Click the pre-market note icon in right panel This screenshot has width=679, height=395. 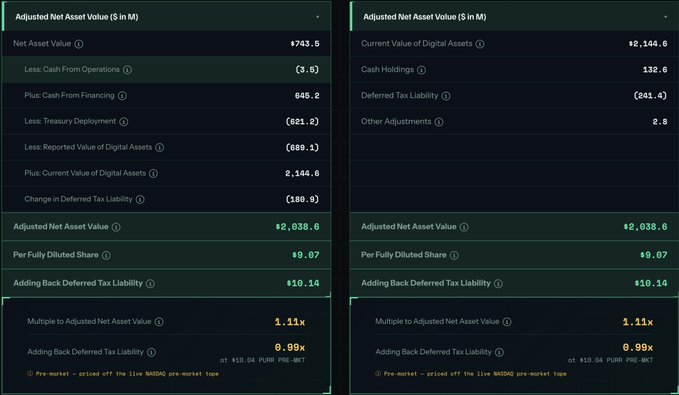tap(378, 374)
